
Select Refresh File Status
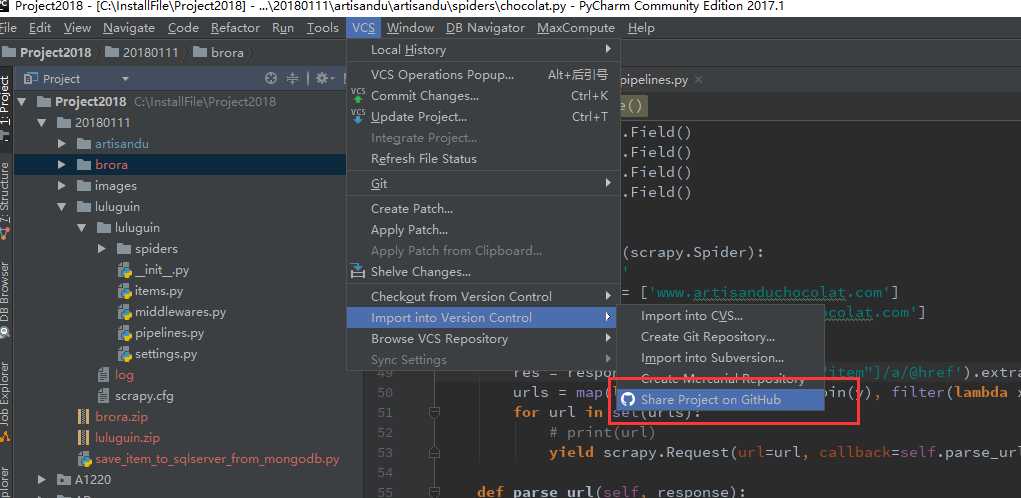483,159
